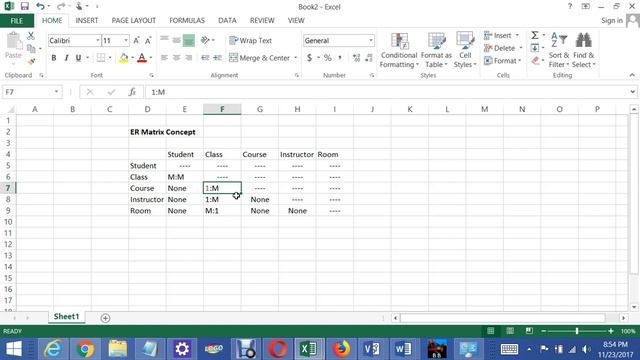Click Format cells button
Viewport: 640px width, 360px height.
point(500,61)
